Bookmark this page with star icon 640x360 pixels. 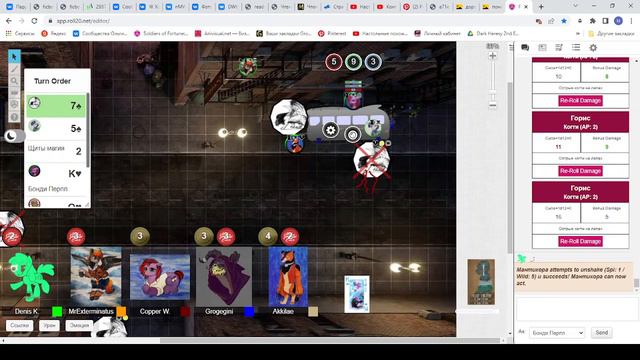click(564, 21)
